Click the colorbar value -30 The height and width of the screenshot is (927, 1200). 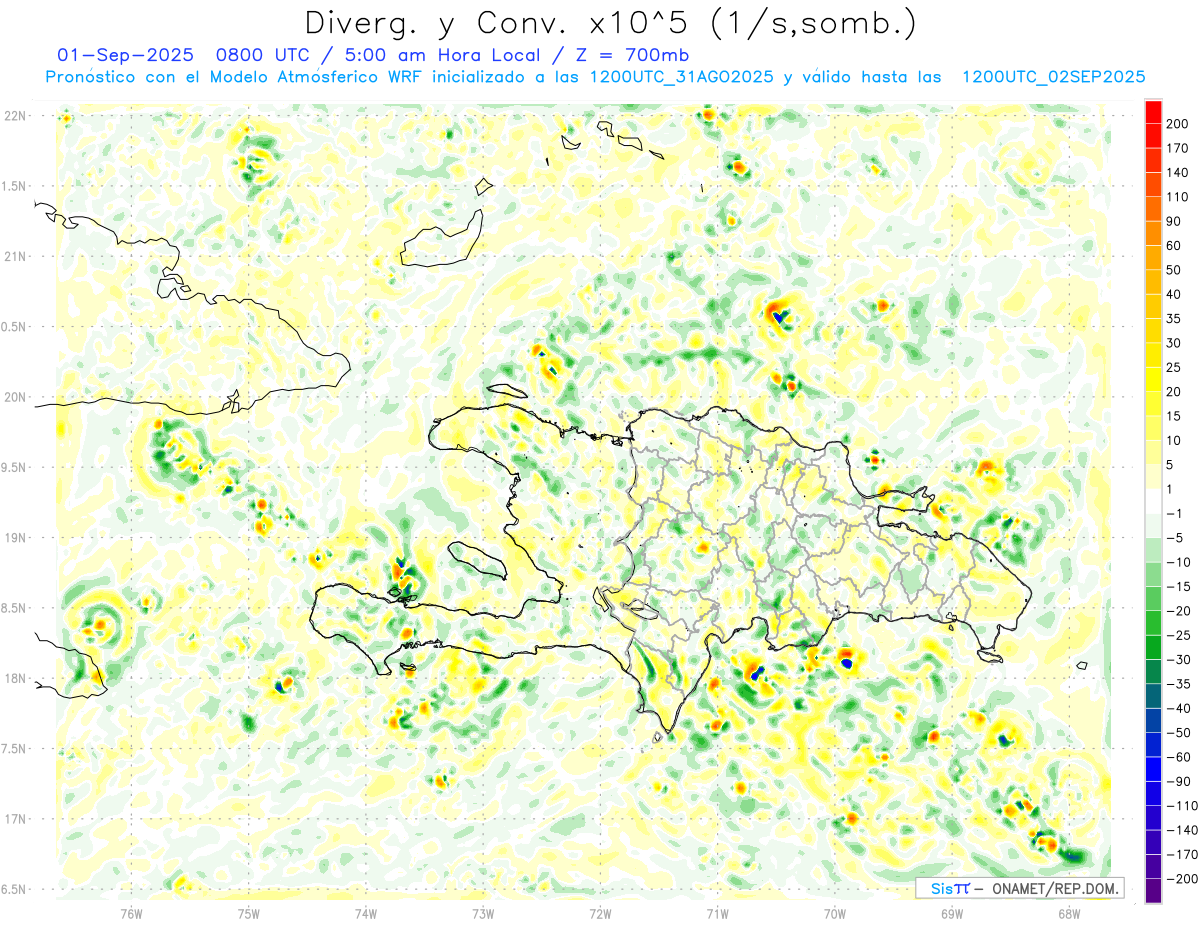tap(1180, 660)
